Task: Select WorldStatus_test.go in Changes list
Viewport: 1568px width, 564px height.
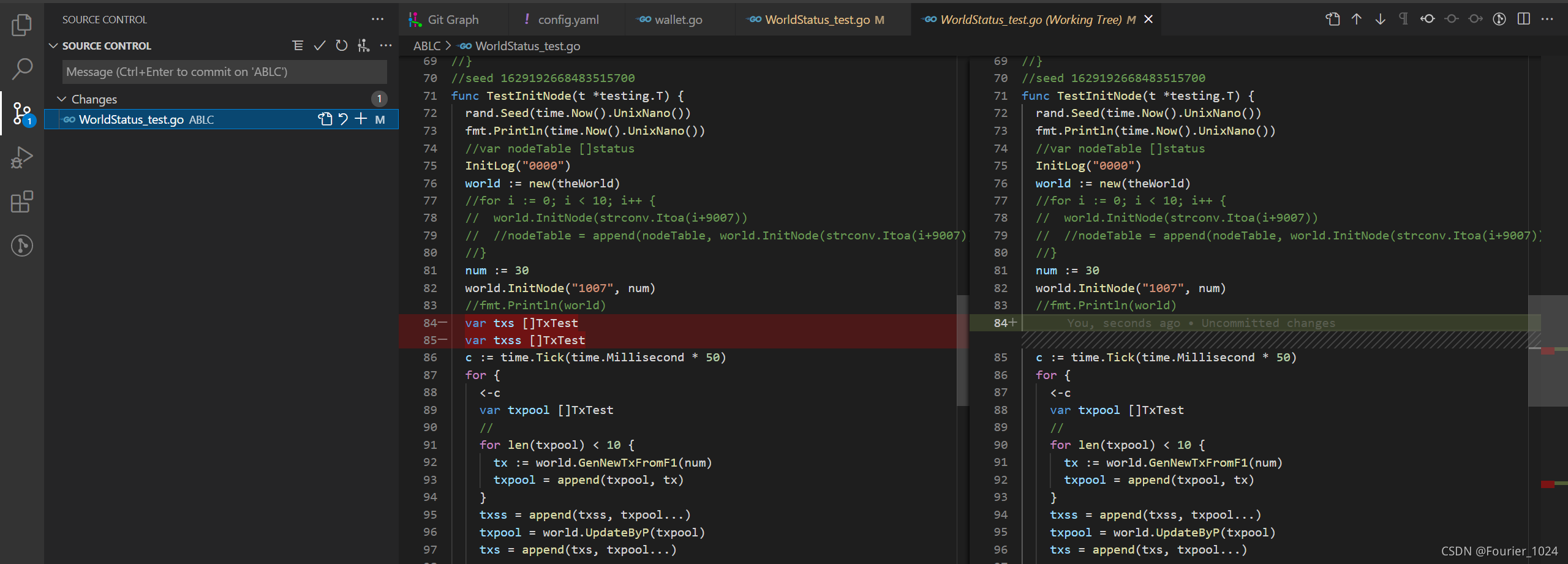Action: pyautogui.click(x=222, y=119)
